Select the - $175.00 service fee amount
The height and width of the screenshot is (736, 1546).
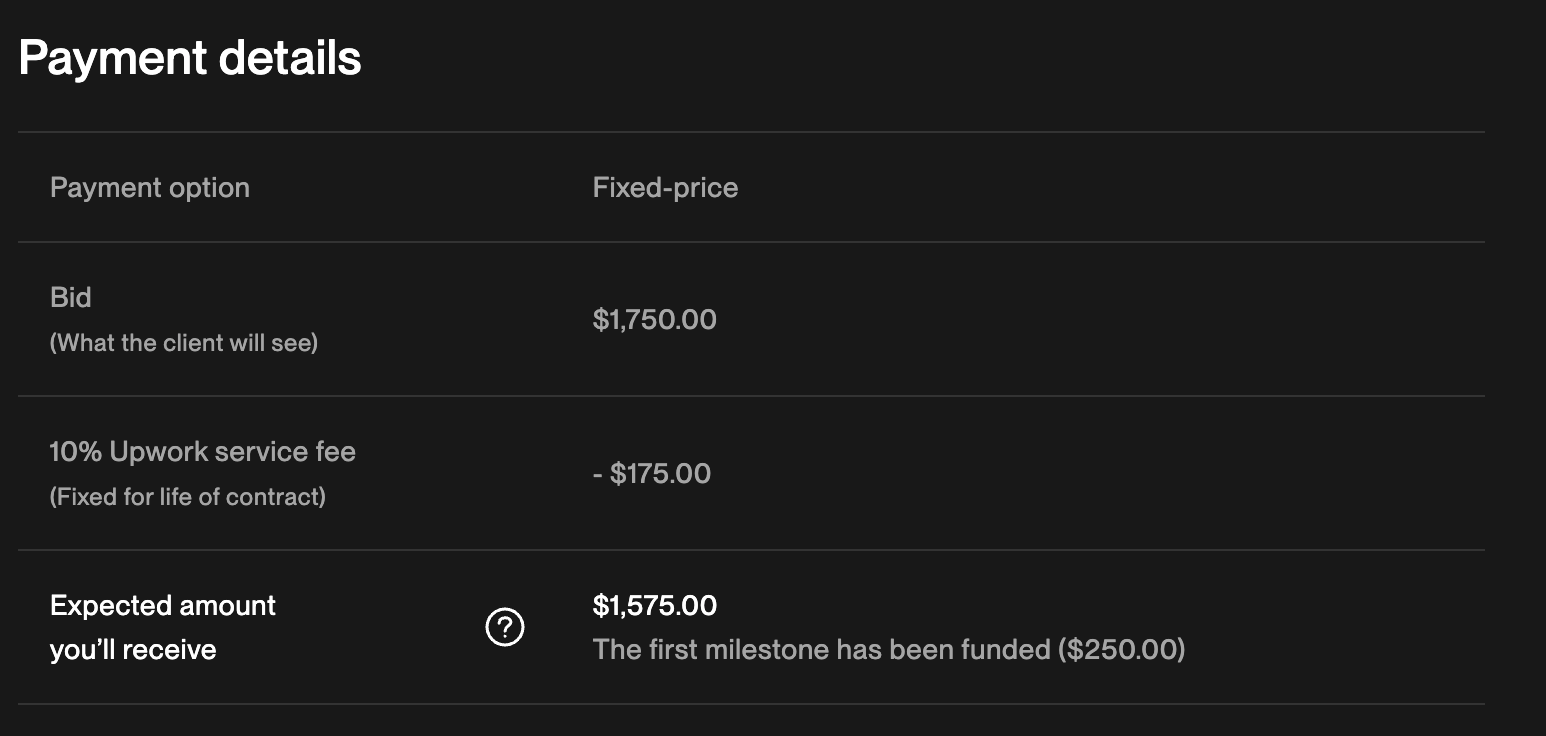651,474
